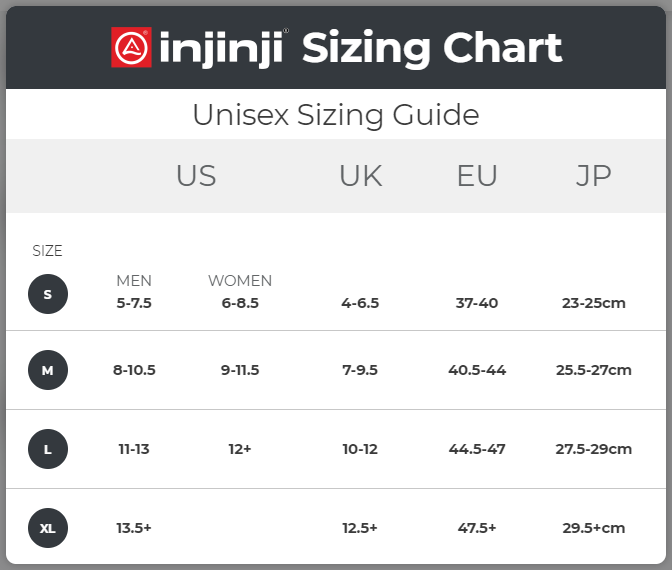The image size is (672, 570).
Task: Click the UK 10-12 size cell
Action: [x=360, y=449]
